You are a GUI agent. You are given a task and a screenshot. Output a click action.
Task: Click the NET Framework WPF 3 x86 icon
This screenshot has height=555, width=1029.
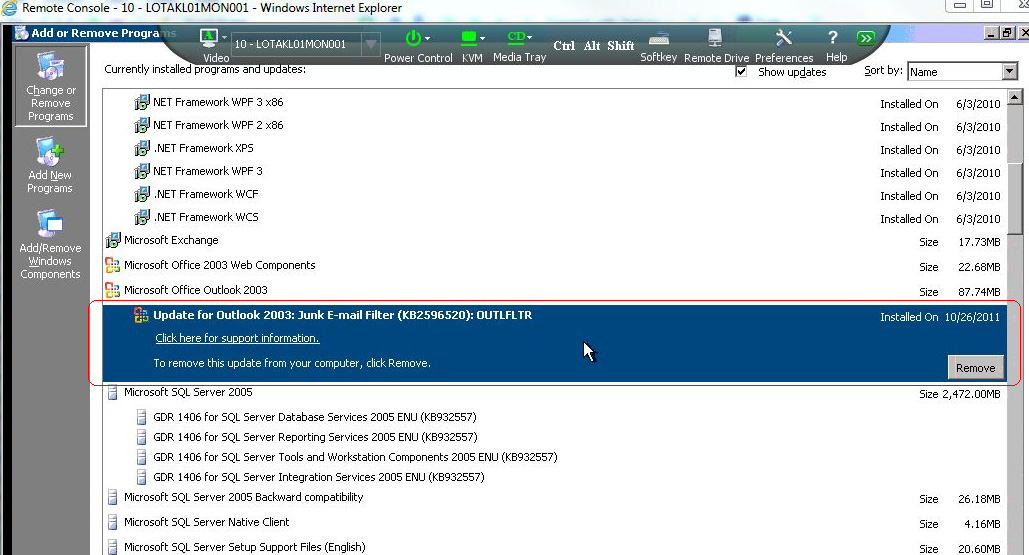[142, 103]
